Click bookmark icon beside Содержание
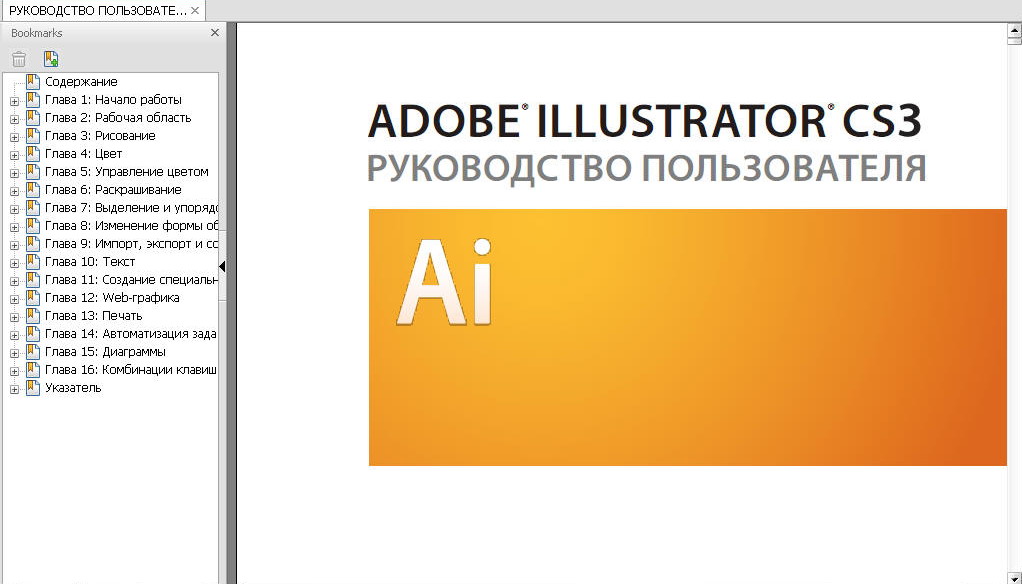The image size is (1022, 584). coord(33,81)
